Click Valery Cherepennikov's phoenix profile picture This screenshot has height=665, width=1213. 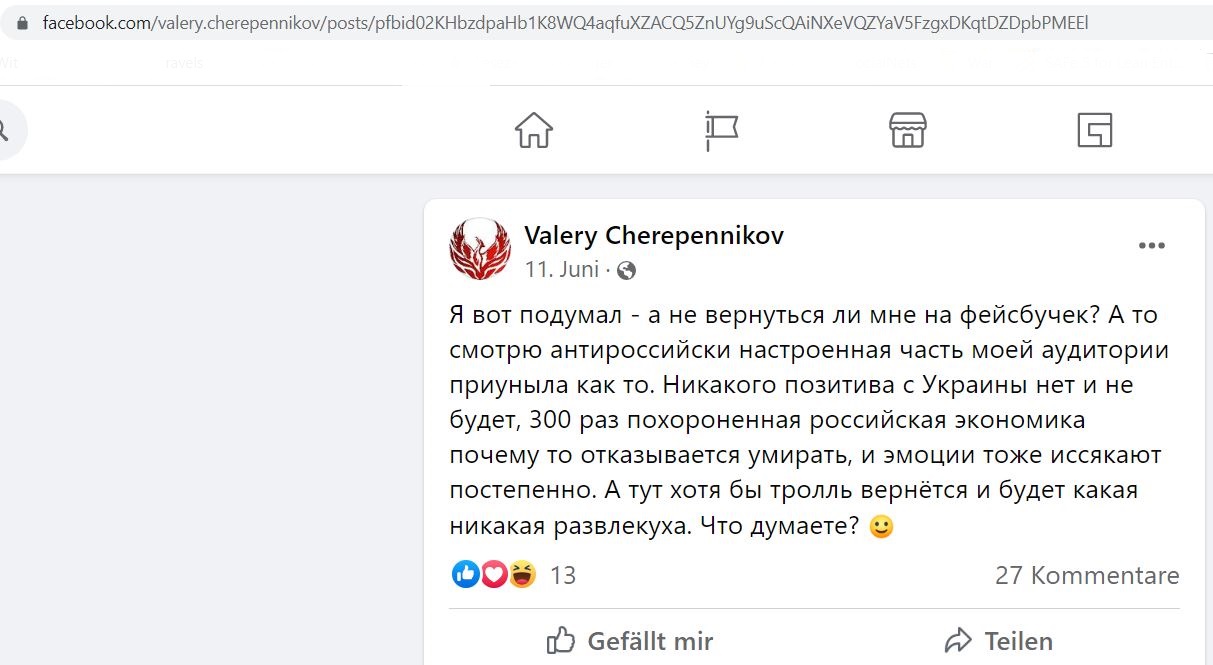480,249
